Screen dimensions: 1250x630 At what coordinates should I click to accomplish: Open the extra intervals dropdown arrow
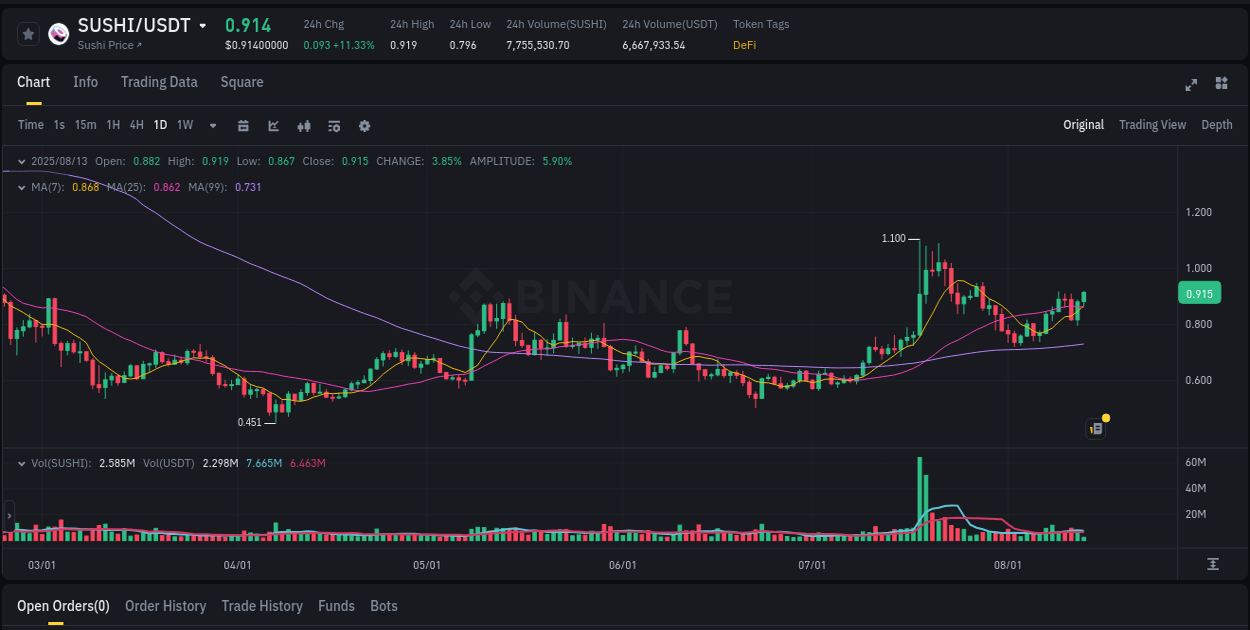(212, 125)
